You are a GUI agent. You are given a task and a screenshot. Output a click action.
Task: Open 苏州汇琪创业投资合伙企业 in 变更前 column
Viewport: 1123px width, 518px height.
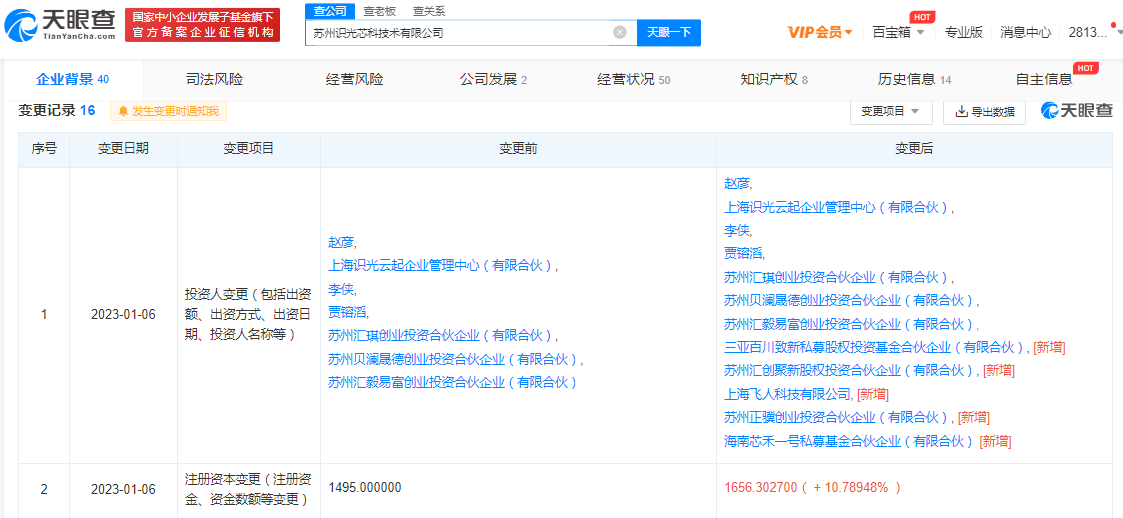coord(441,335)
